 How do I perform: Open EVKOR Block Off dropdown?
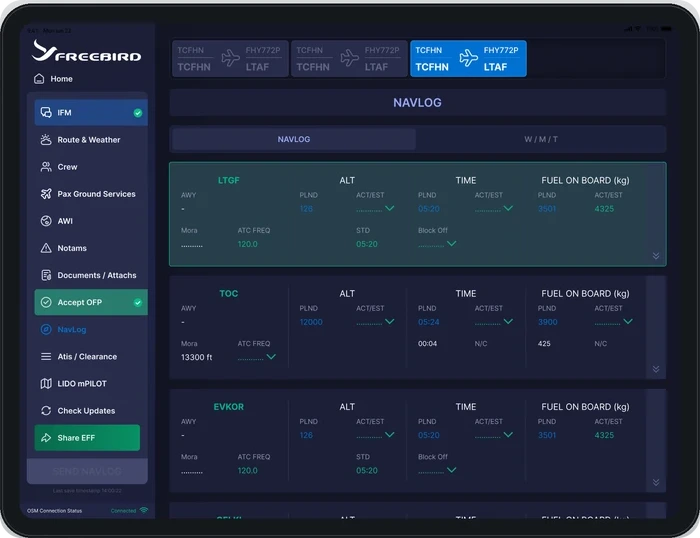452,470
